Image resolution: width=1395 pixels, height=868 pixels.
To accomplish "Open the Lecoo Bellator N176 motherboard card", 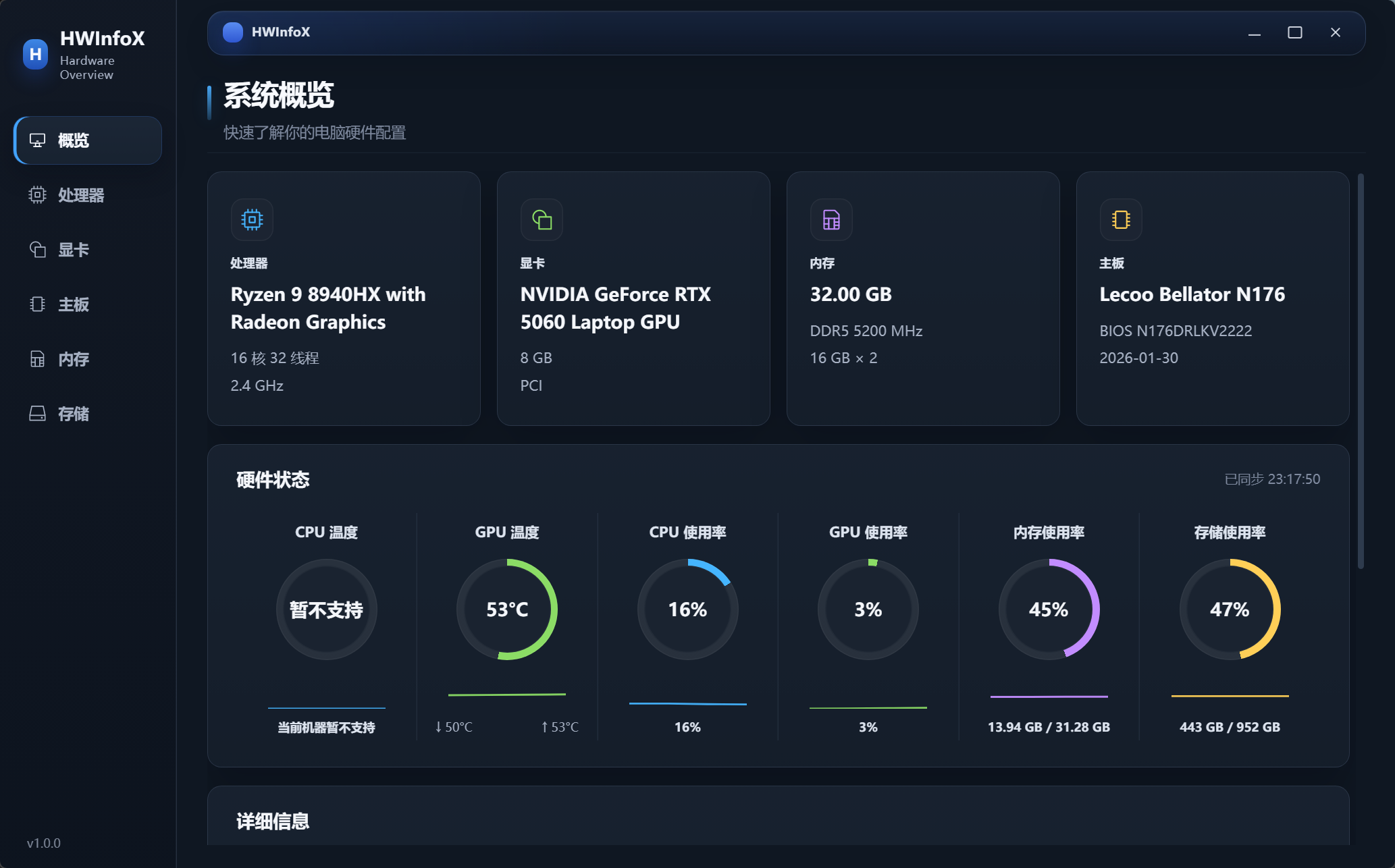I will coord(1213,298).
